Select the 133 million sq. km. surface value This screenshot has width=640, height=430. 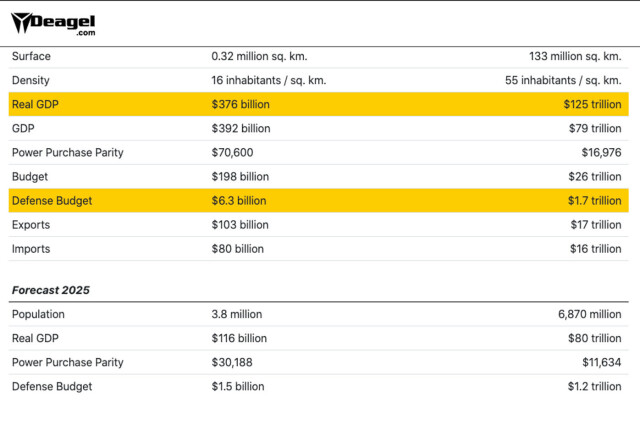(x=575, y=56)
